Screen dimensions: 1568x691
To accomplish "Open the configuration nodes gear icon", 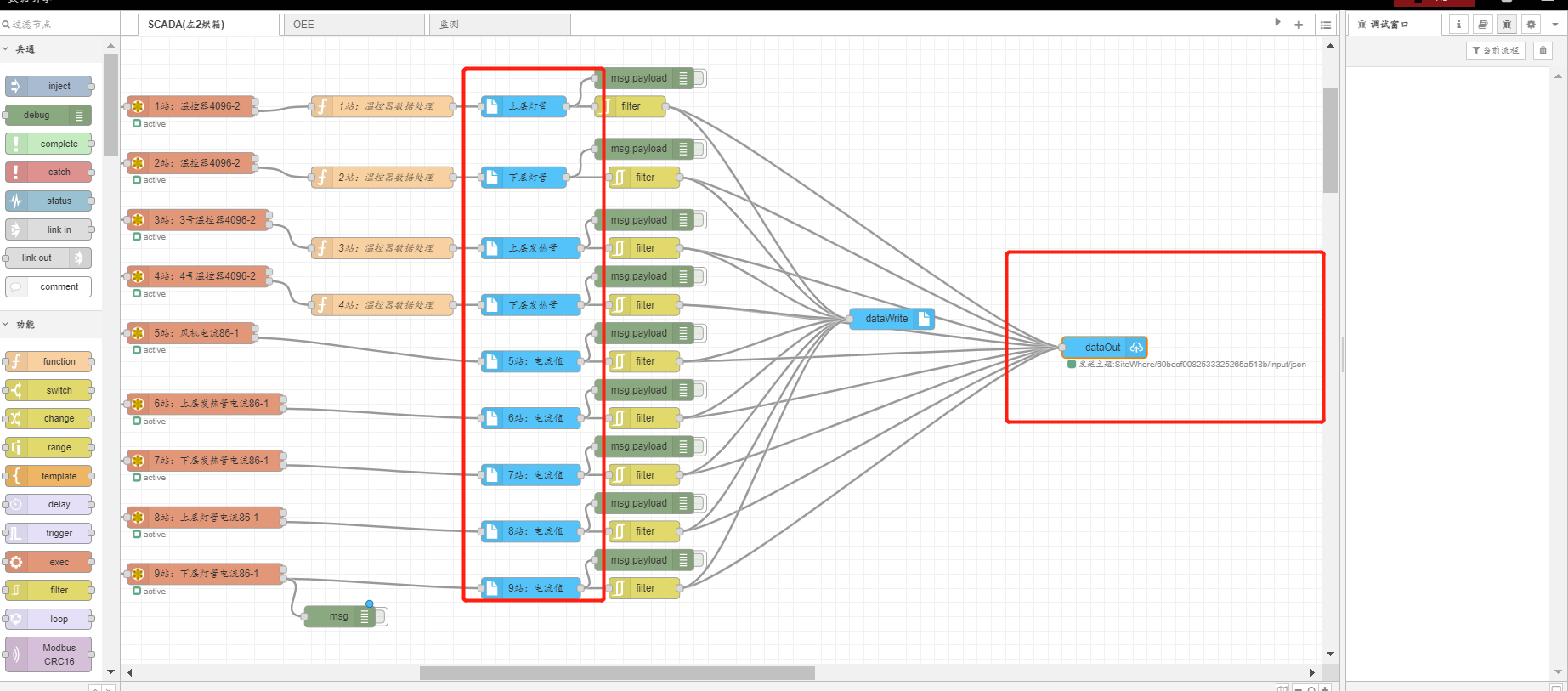I will tap(1531, 25).
